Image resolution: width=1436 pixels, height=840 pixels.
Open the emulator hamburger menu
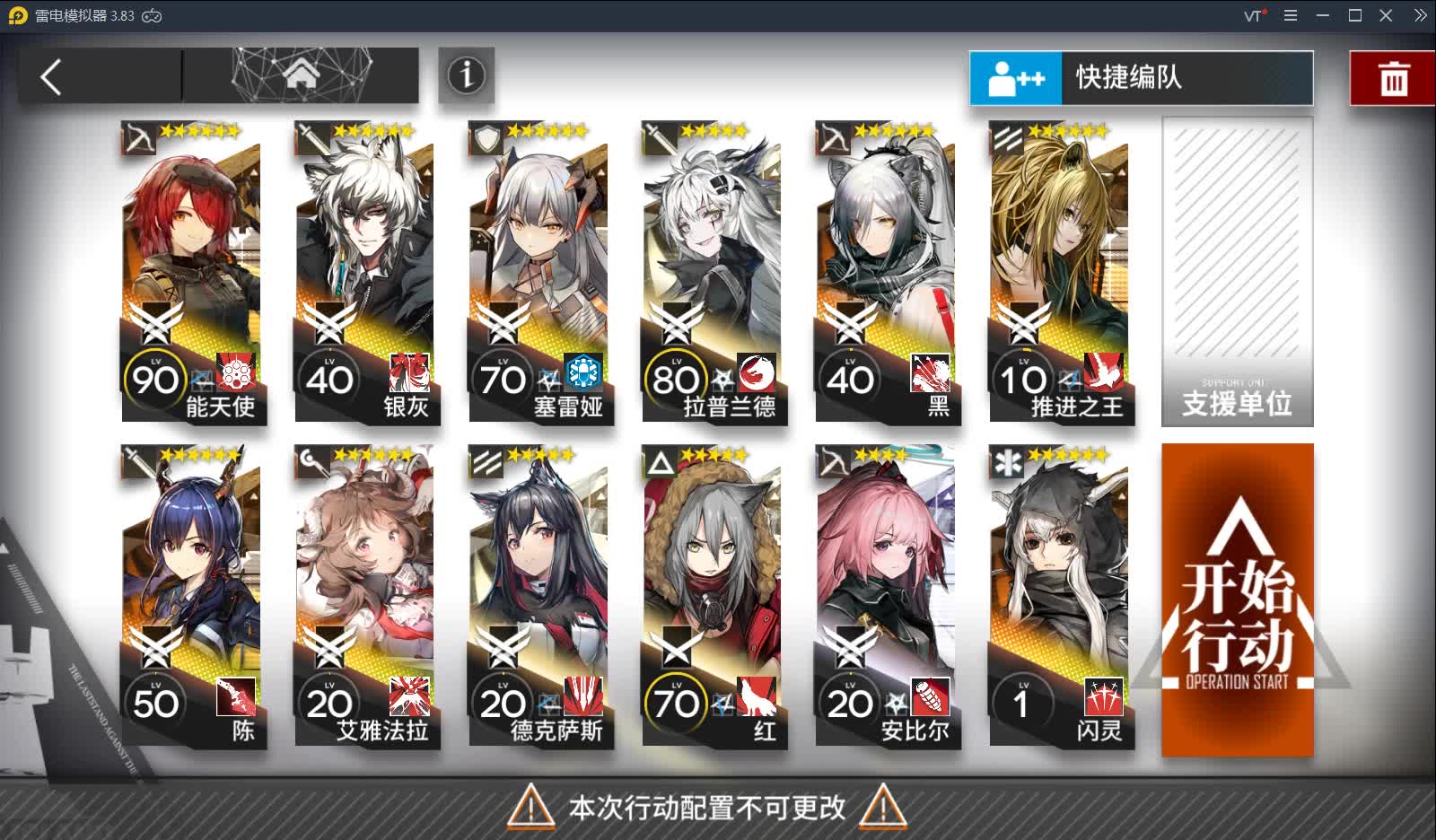point(1291,15)
